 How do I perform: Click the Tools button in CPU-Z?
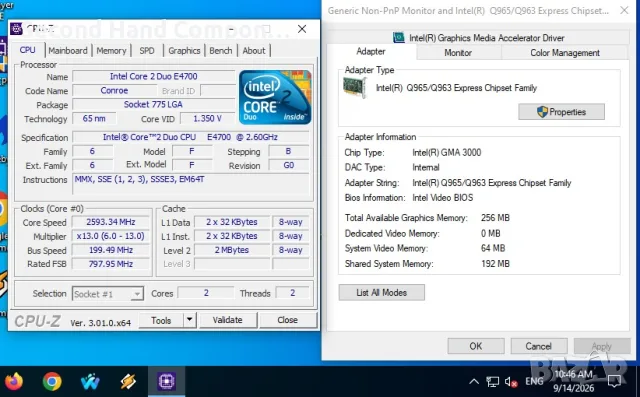point(161,320)
